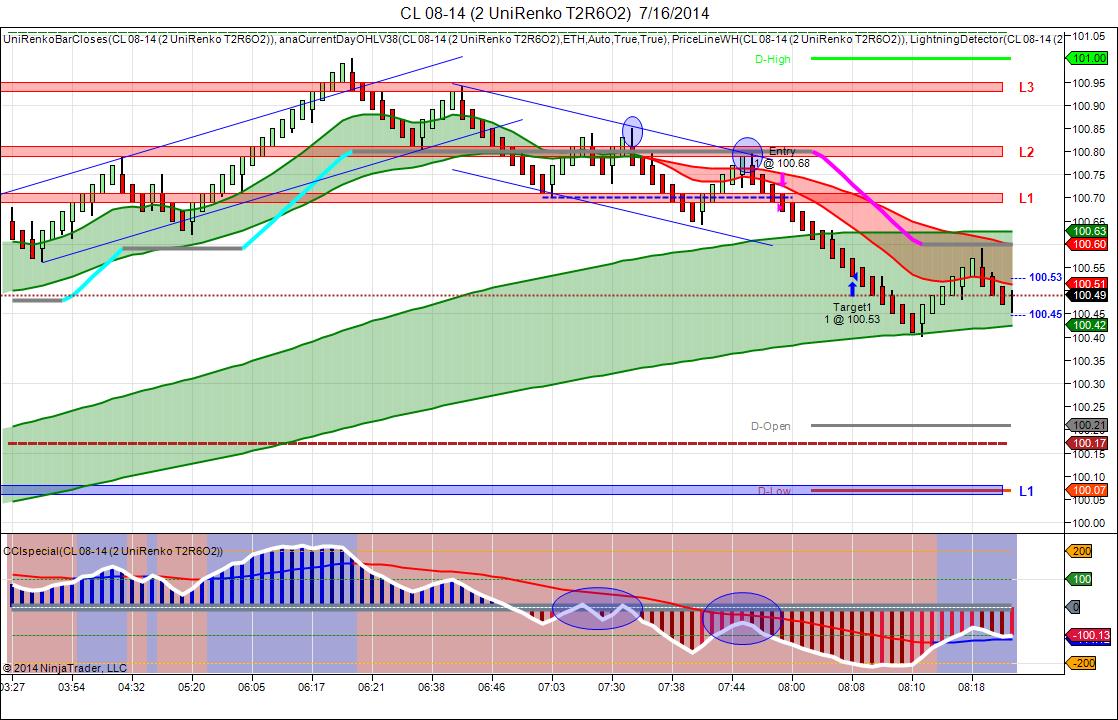
Task: Click the gray D-Open horizontal line
Action: (911, 426)
